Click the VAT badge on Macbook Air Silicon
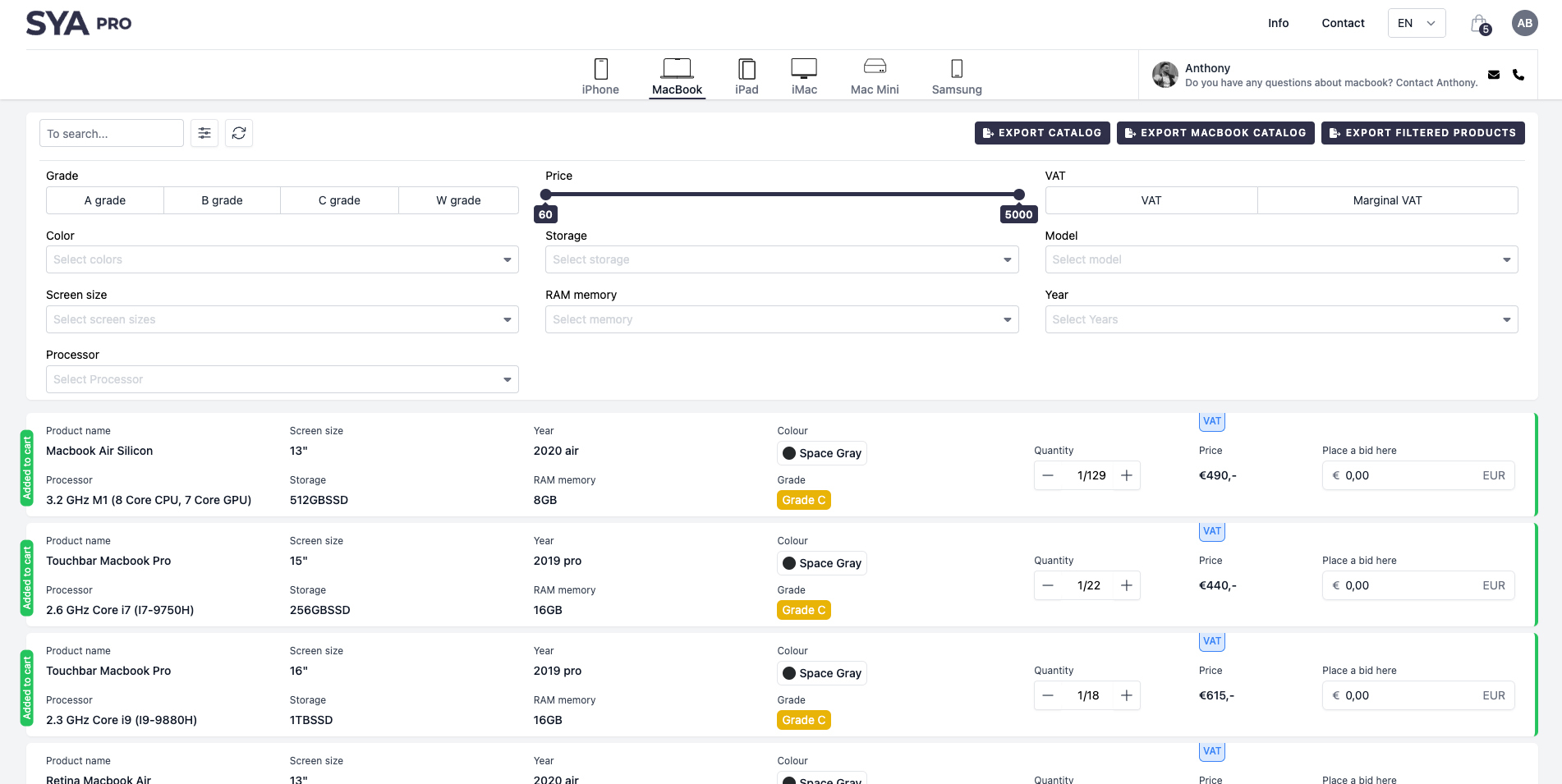 (x=1212, y=421)
